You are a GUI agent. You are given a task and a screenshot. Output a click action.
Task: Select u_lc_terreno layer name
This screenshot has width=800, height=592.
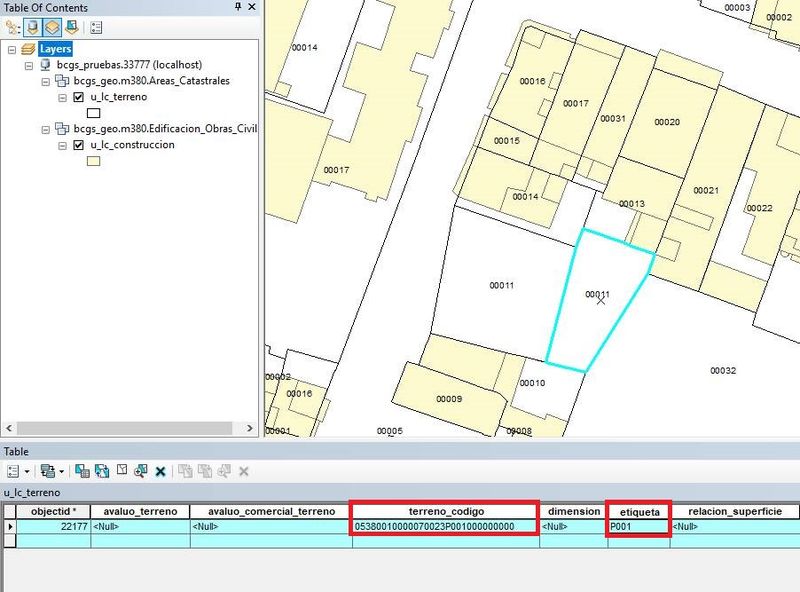[x=118, y=97]
